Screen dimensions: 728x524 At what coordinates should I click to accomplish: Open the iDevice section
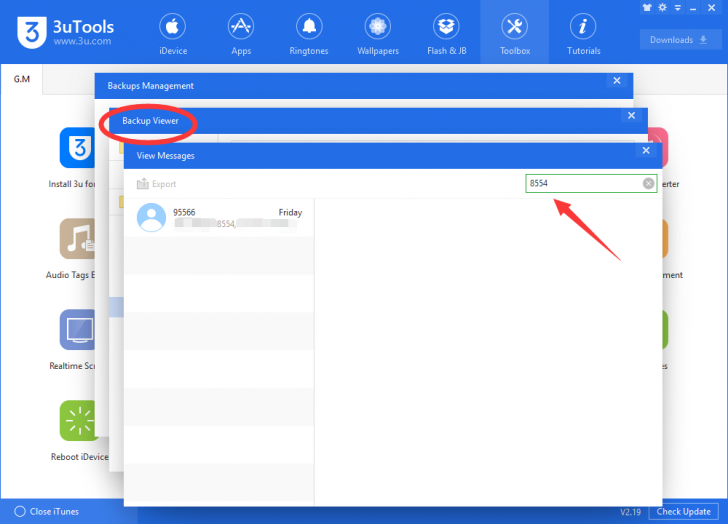[x=173, y=35]
